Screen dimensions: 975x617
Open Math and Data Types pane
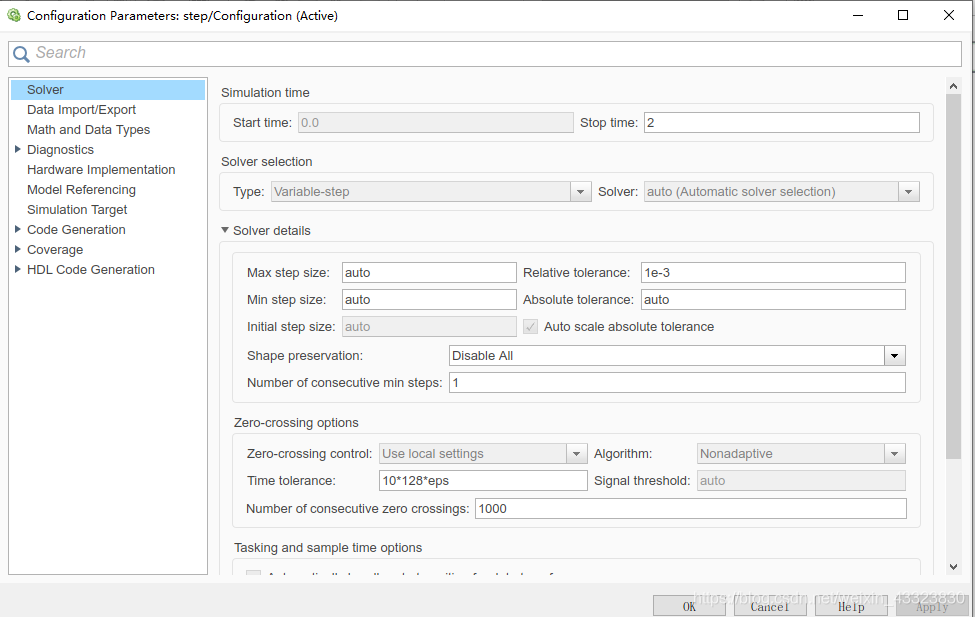coord(88,129)
